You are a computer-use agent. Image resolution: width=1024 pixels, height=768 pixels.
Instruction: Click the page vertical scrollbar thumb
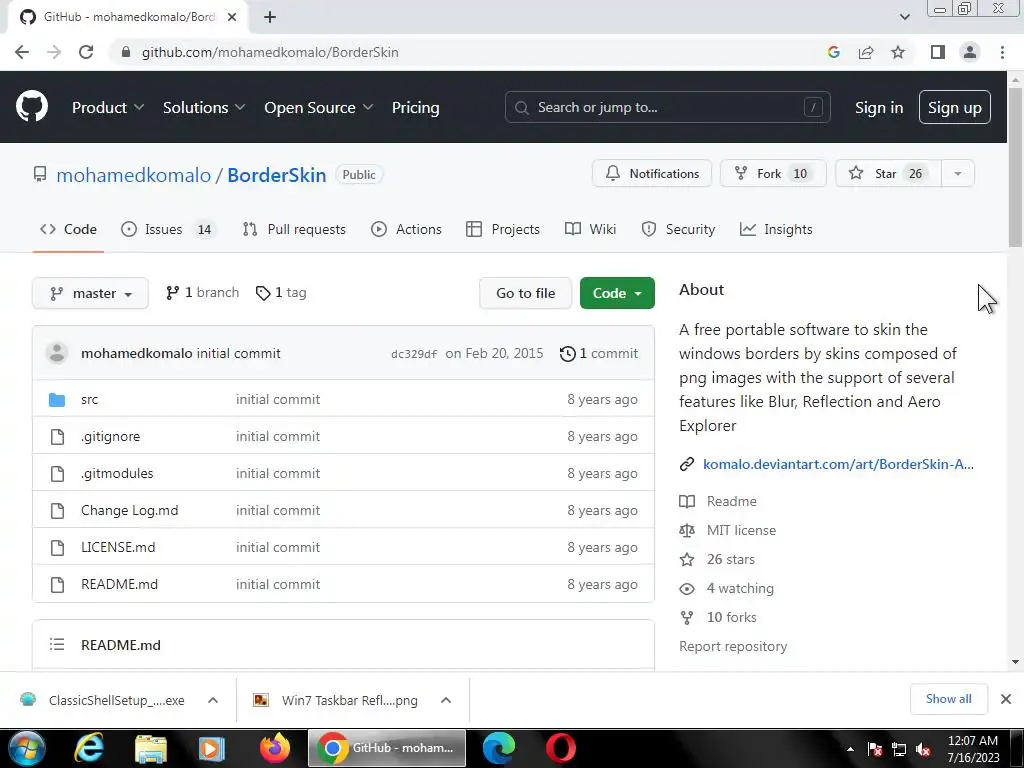[1015, 167]
